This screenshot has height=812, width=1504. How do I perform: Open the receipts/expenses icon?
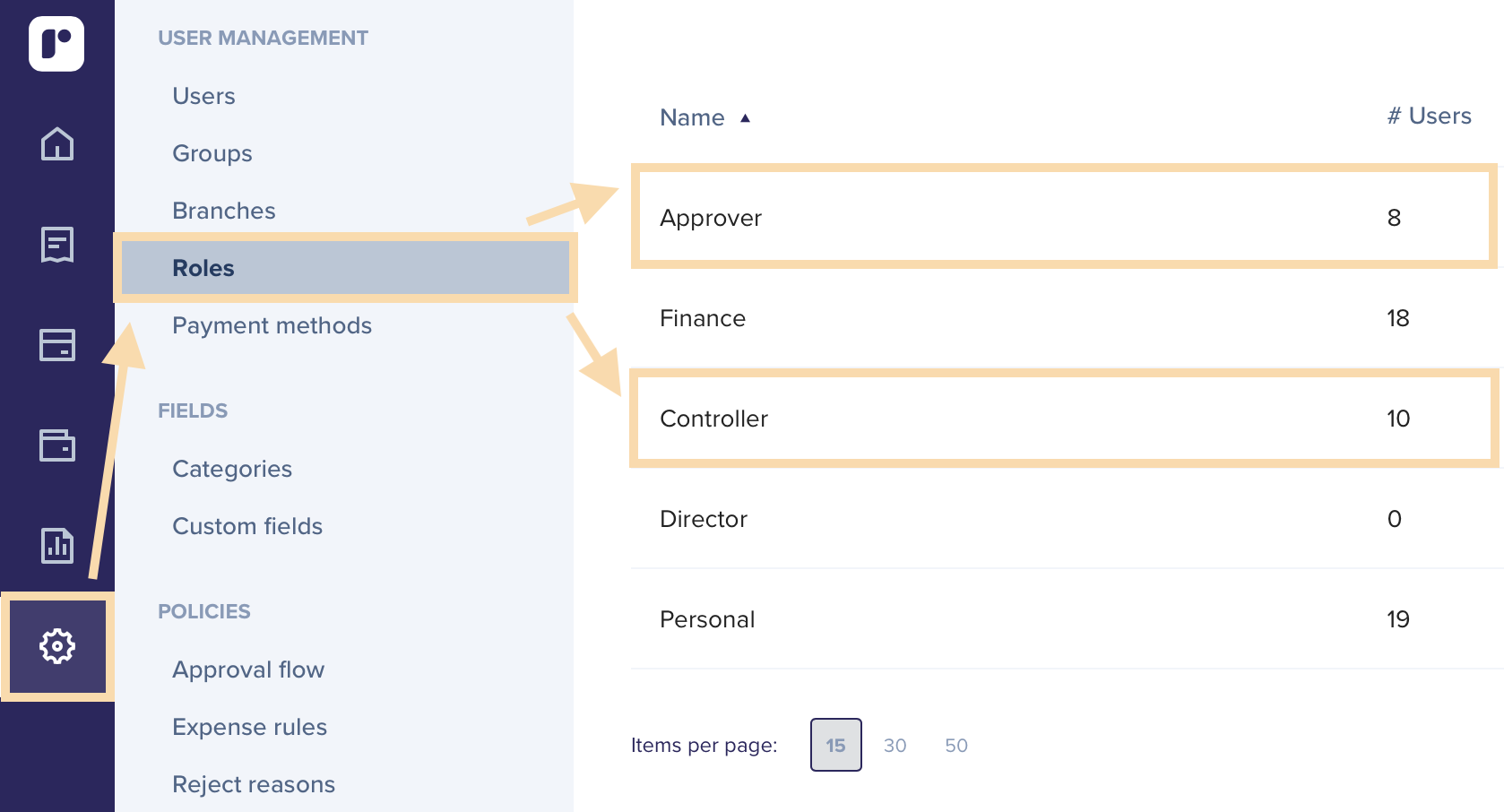(x=57, y=244)
